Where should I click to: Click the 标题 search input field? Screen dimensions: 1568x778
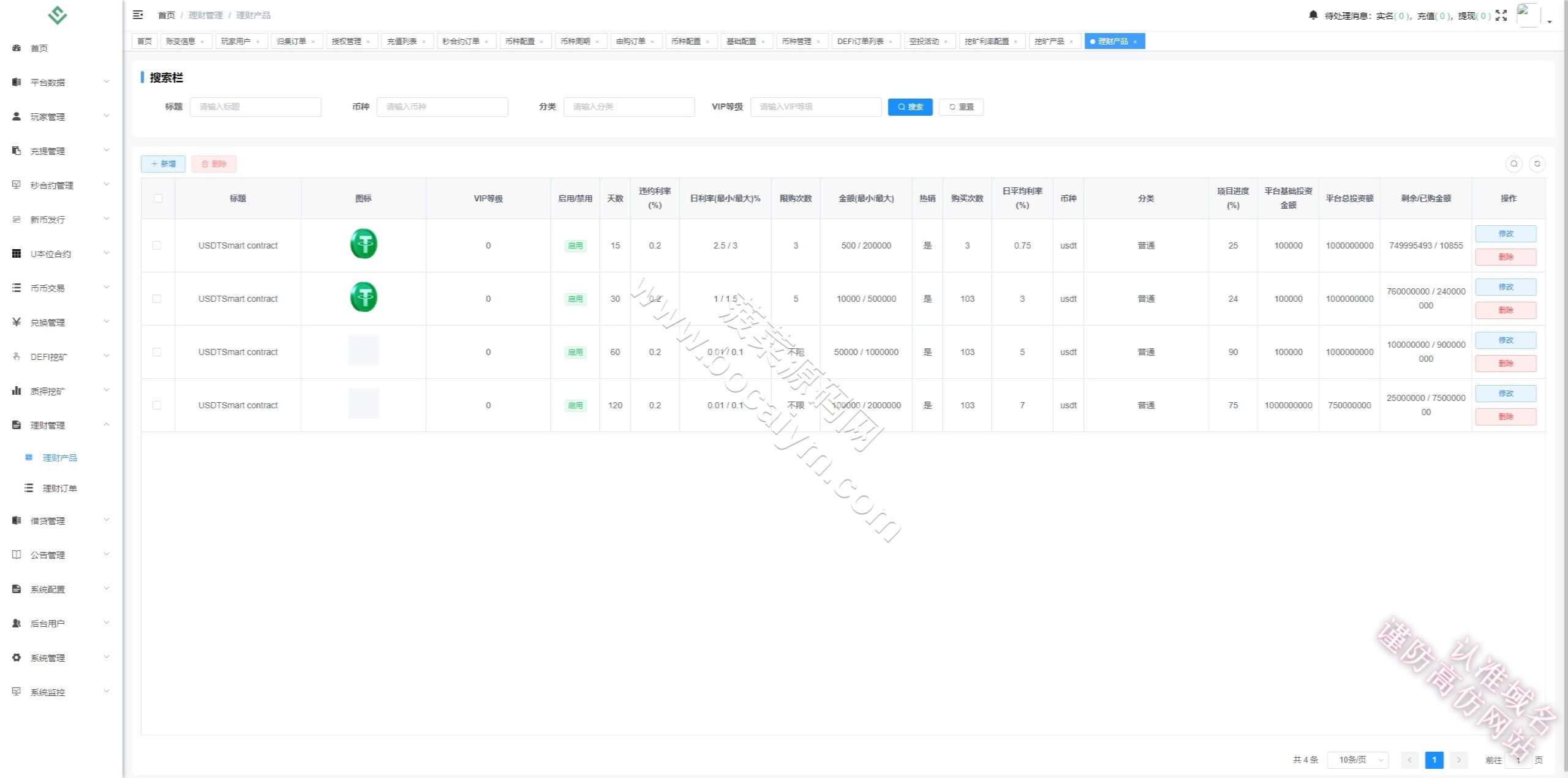255,107
